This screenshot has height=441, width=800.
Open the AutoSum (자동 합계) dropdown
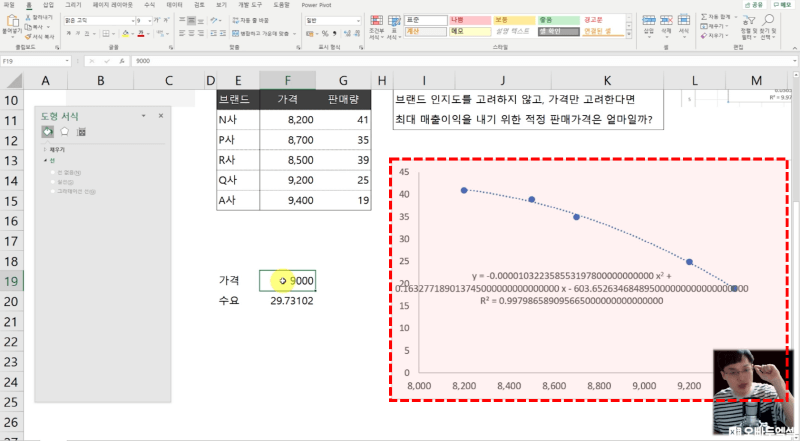pos(736,17)
